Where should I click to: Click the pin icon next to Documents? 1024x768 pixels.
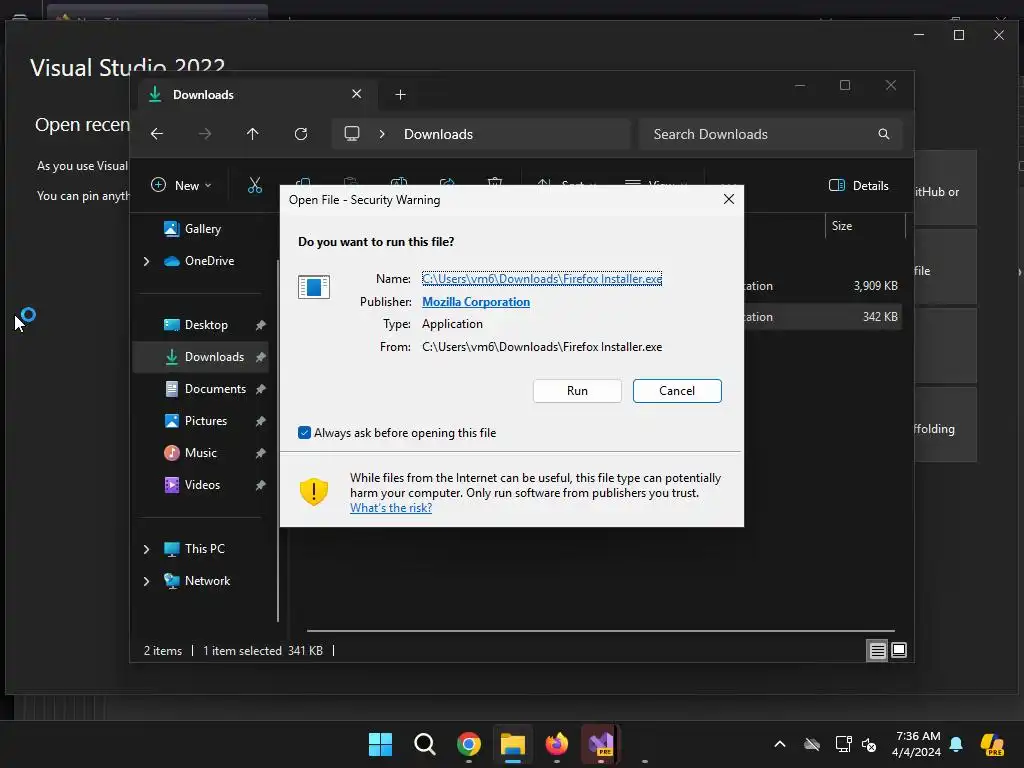click(261, 389)
